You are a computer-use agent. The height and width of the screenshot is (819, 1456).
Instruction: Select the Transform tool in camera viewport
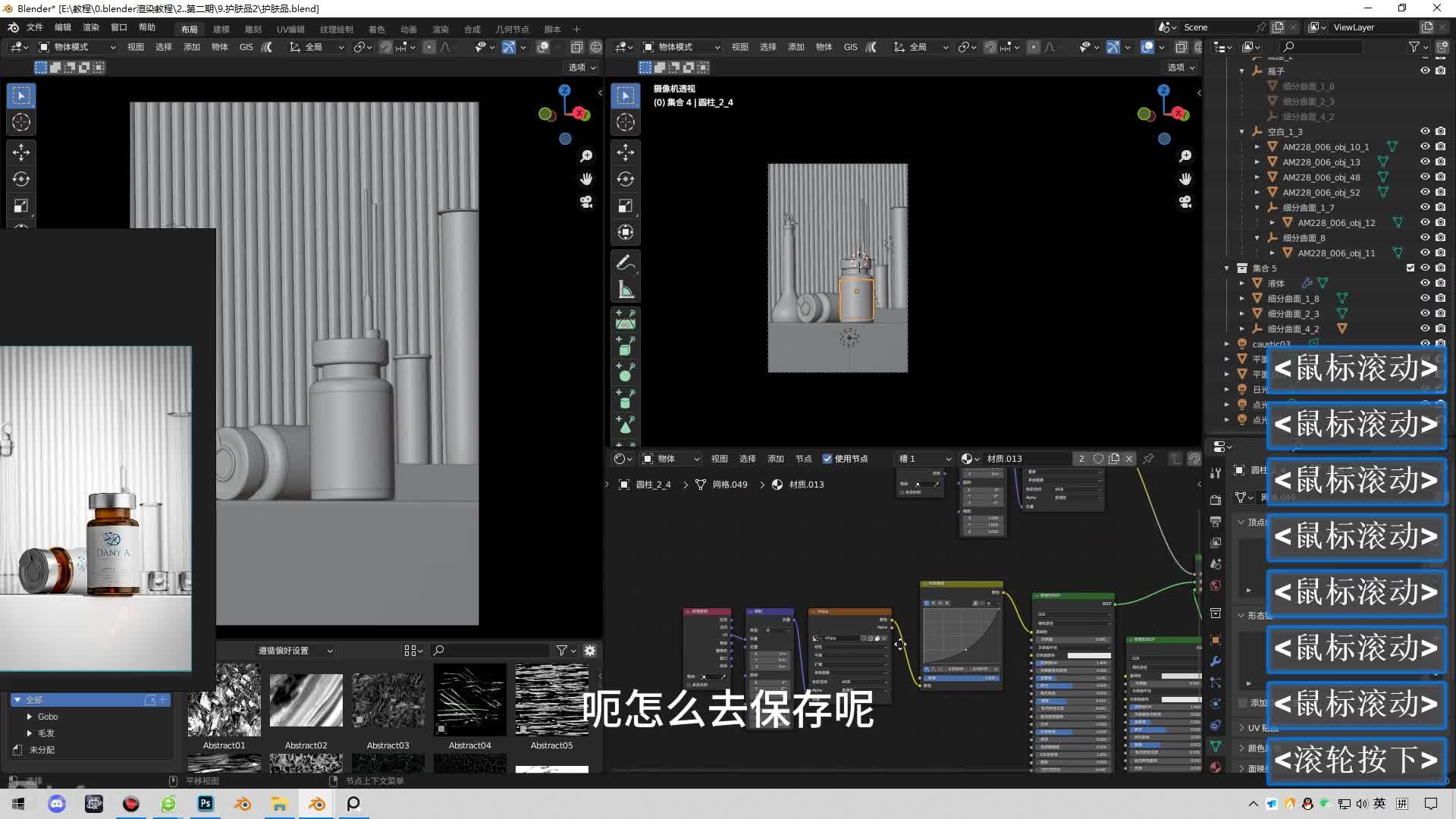[626, 232]
